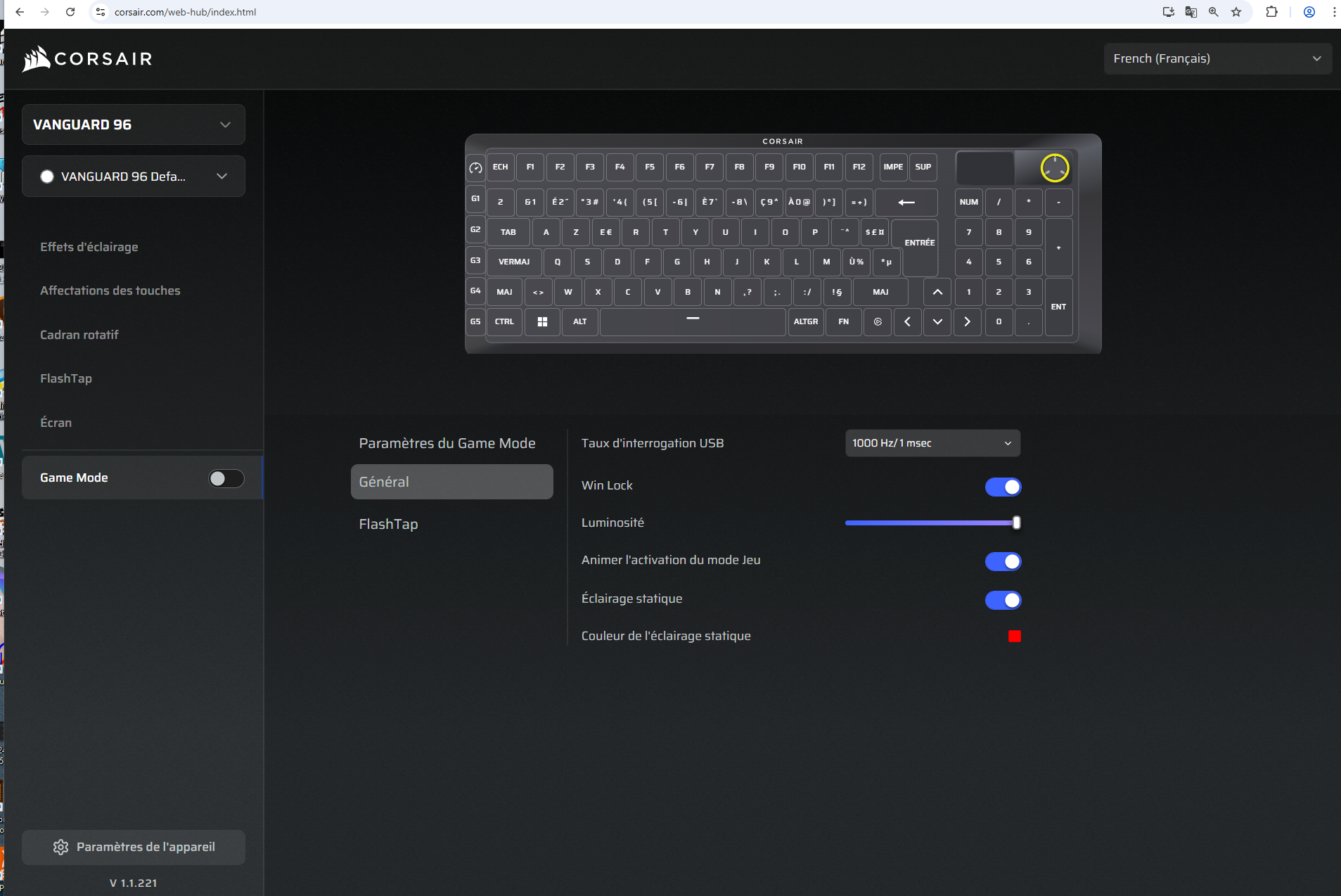
Task: Click the Corsair sails logo
Action: 37,59
